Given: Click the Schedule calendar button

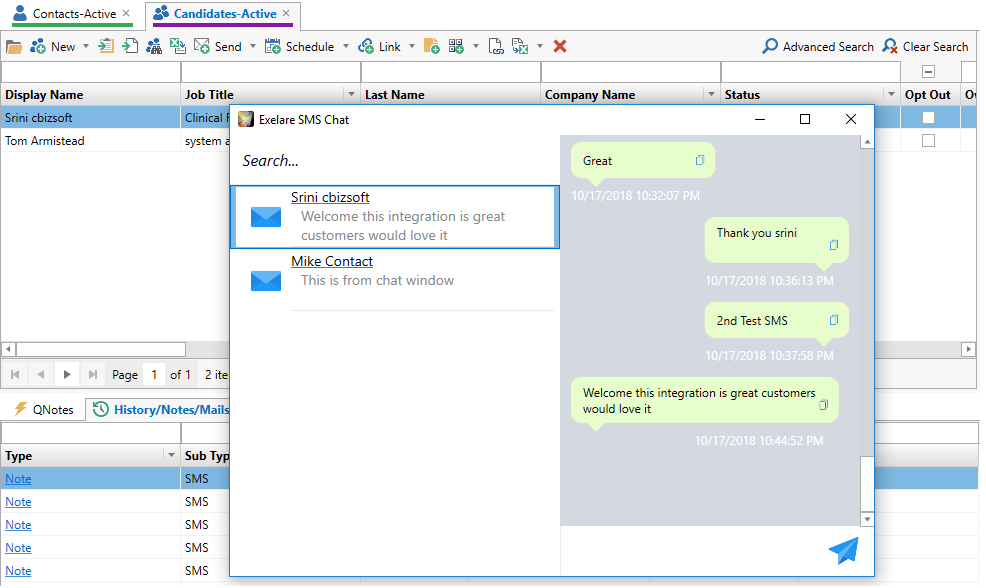Looking at the screenshot, I should 299,47.
